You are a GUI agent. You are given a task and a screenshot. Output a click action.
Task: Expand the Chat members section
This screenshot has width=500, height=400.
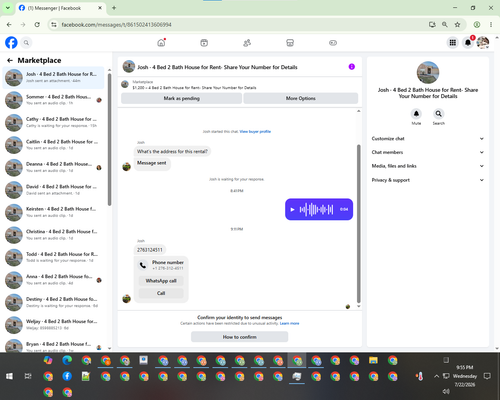click(x=428, y=152)
